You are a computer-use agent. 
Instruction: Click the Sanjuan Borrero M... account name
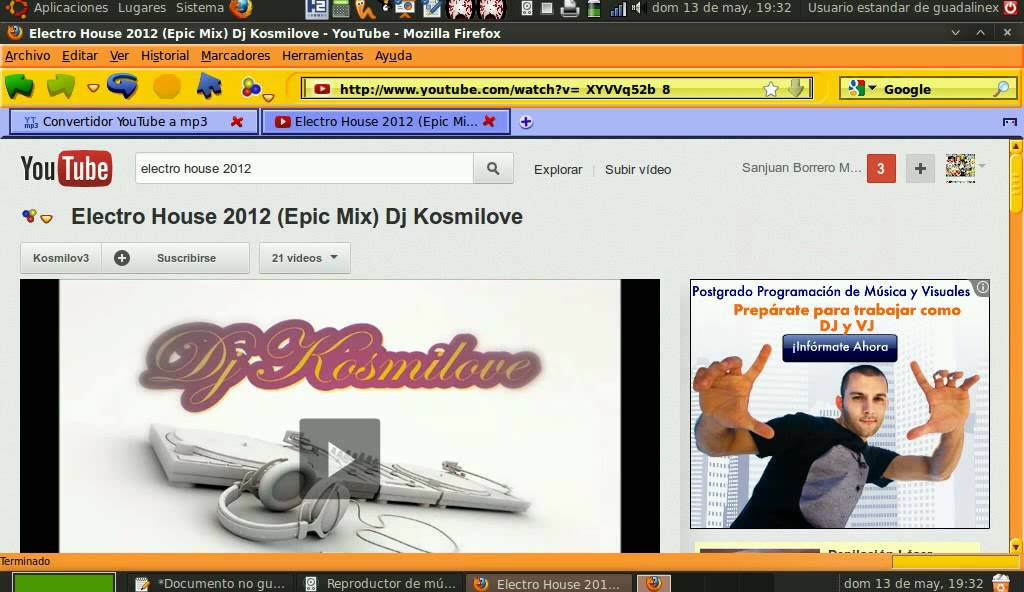pyautogui.click(x=801, y=168)
